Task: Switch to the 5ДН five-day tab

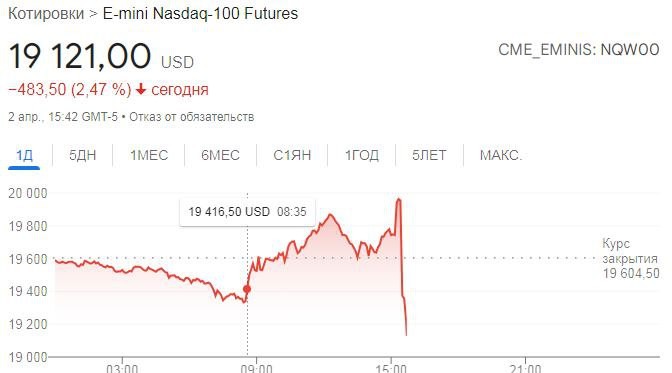Action: click(82, 155)
